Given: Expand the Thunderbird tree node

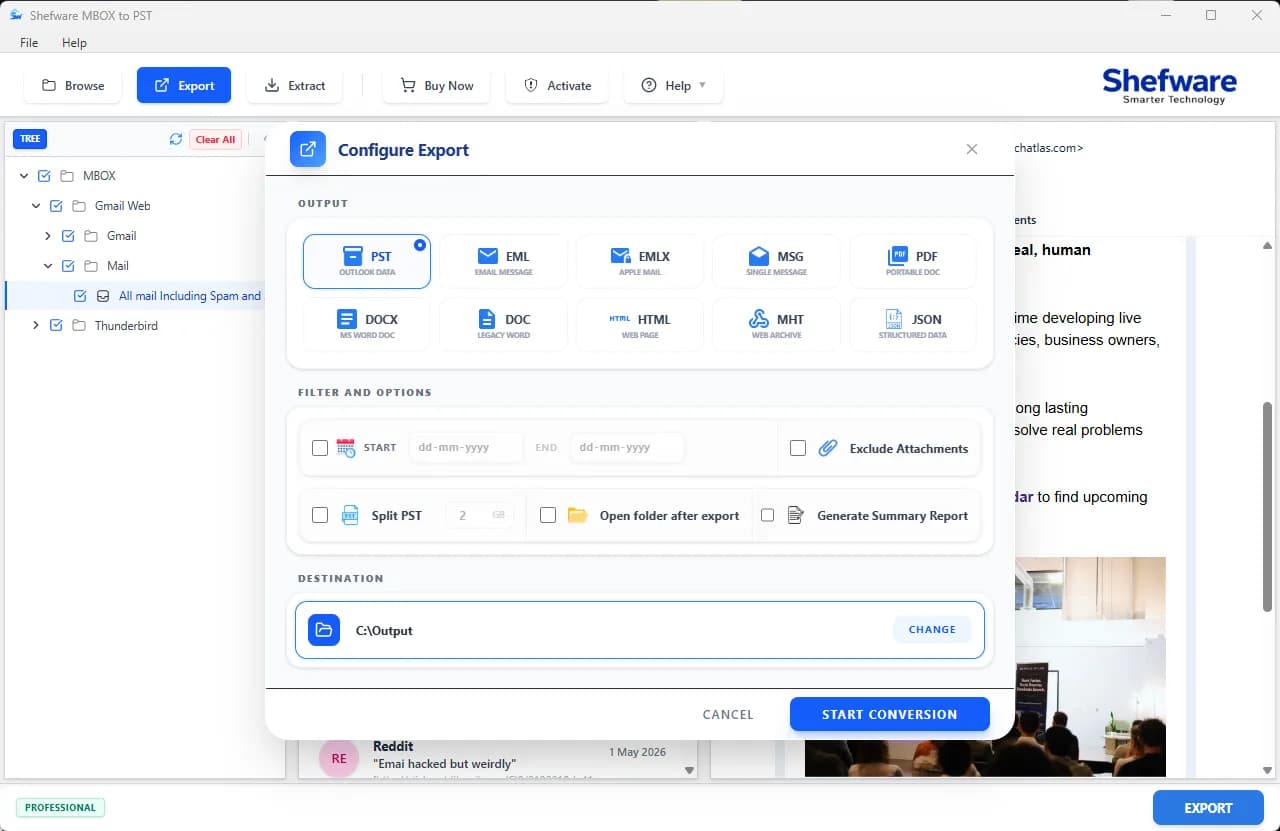Looking at the screenshot, I should [x=36, y=326].
